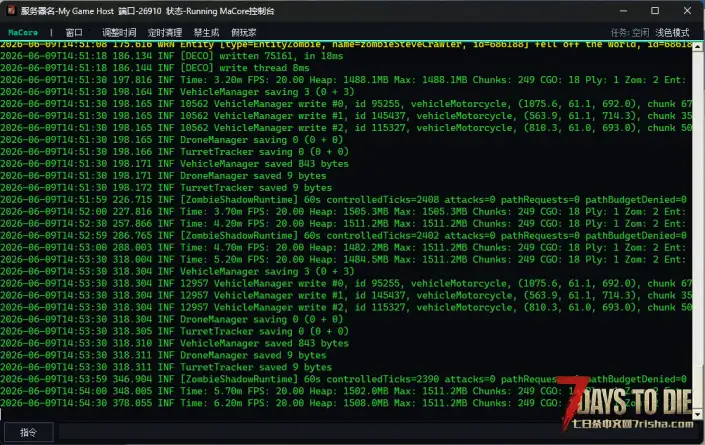Open the 调整时间 menu item
This screenshot has width=705, height=445.
coord(119,32)
